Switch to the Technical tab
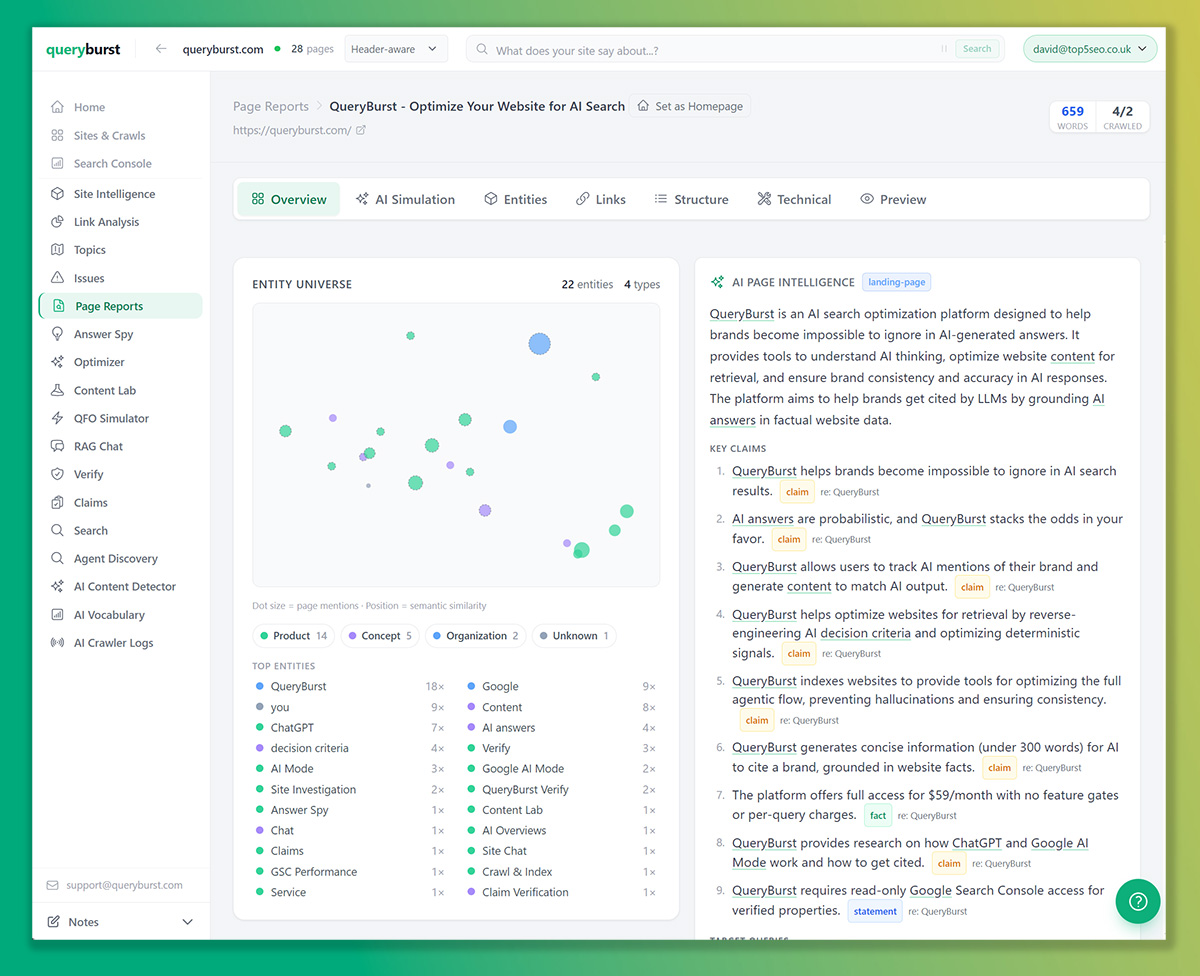Screen dimensions: 1200x976 click(x=794, y=199)
